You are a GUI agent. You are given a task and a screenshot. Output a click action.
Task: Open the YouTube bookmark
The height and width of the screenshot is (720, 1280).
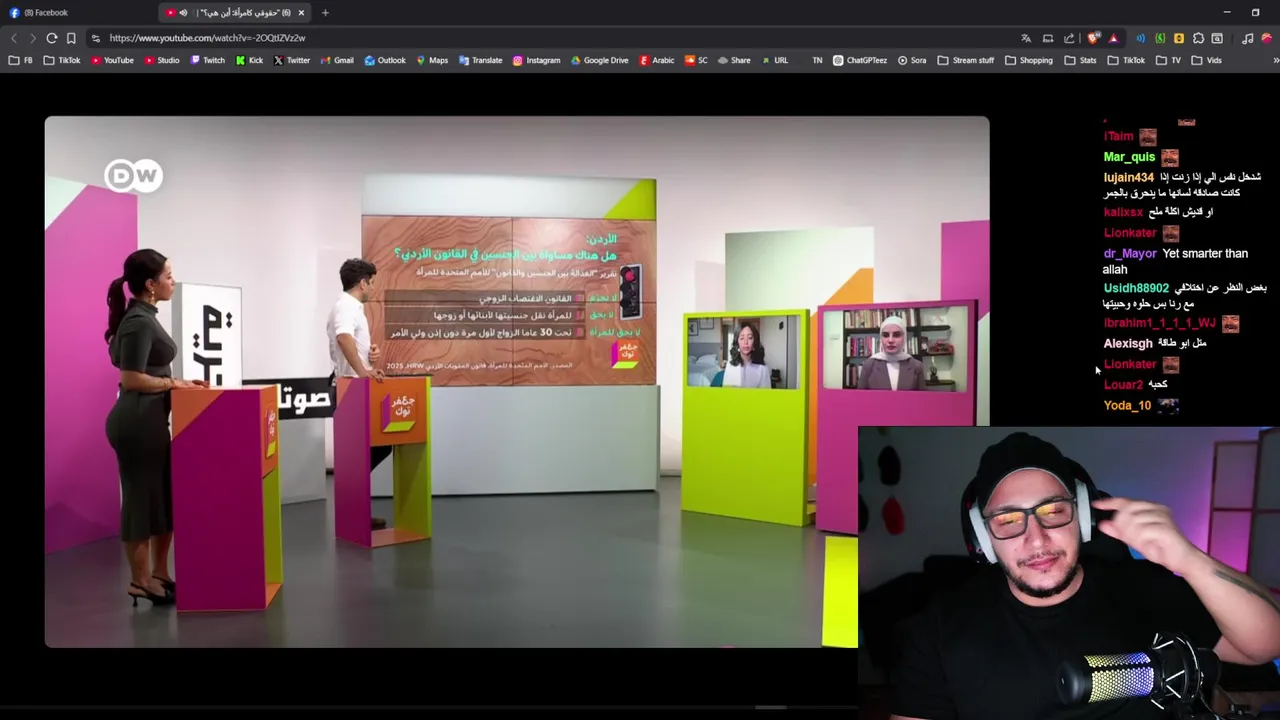click(x=112, y=60)
